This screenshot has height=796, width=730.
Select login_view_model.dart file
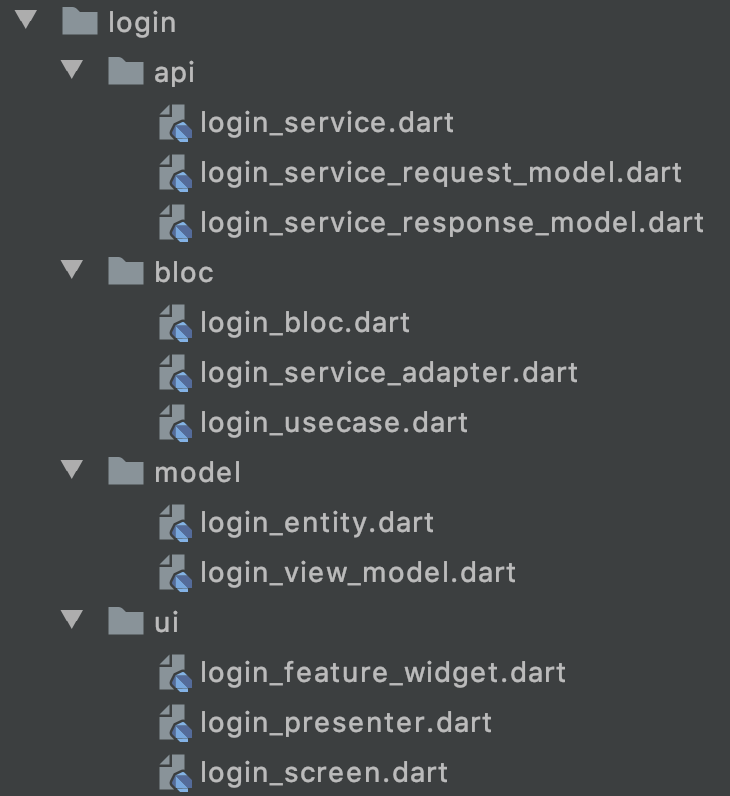pos(358,573)
